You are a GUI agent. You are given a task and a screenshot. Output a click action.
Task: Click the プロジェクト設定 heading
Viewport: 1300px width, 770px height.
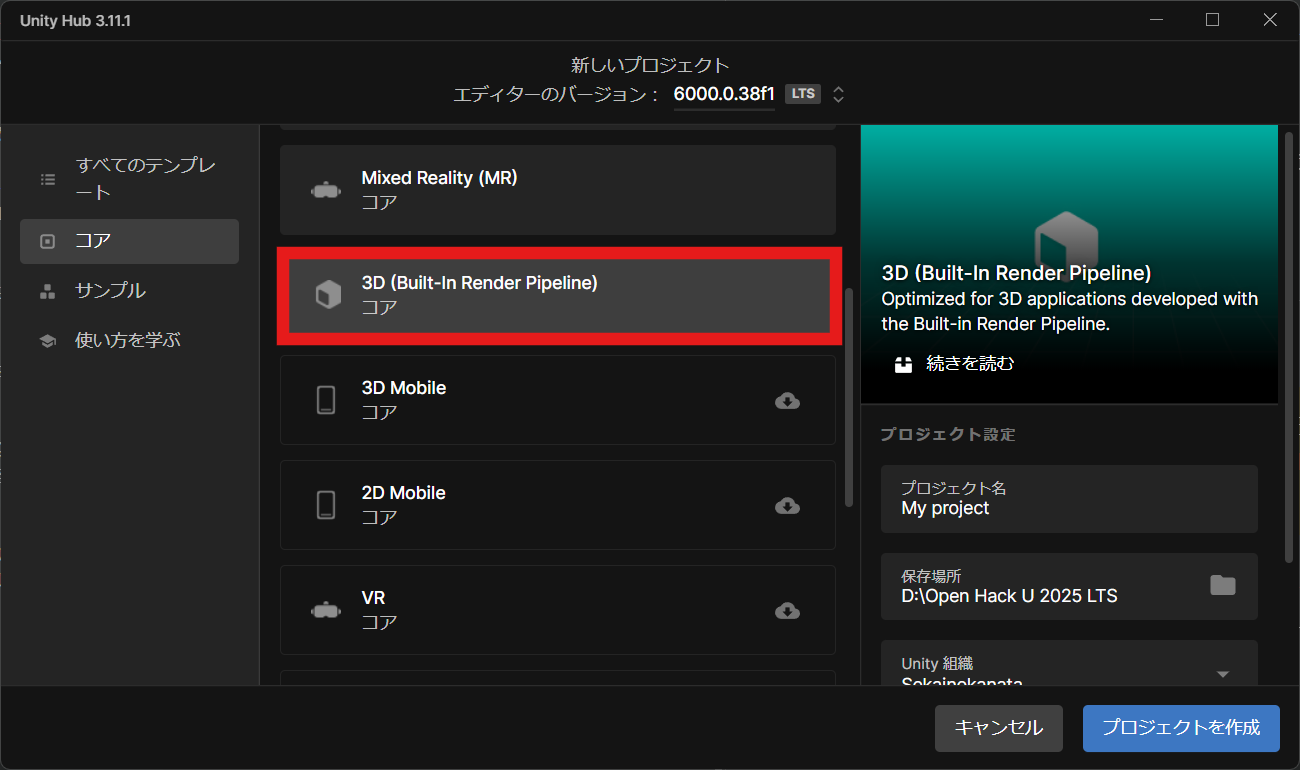(x=948, y=434)
